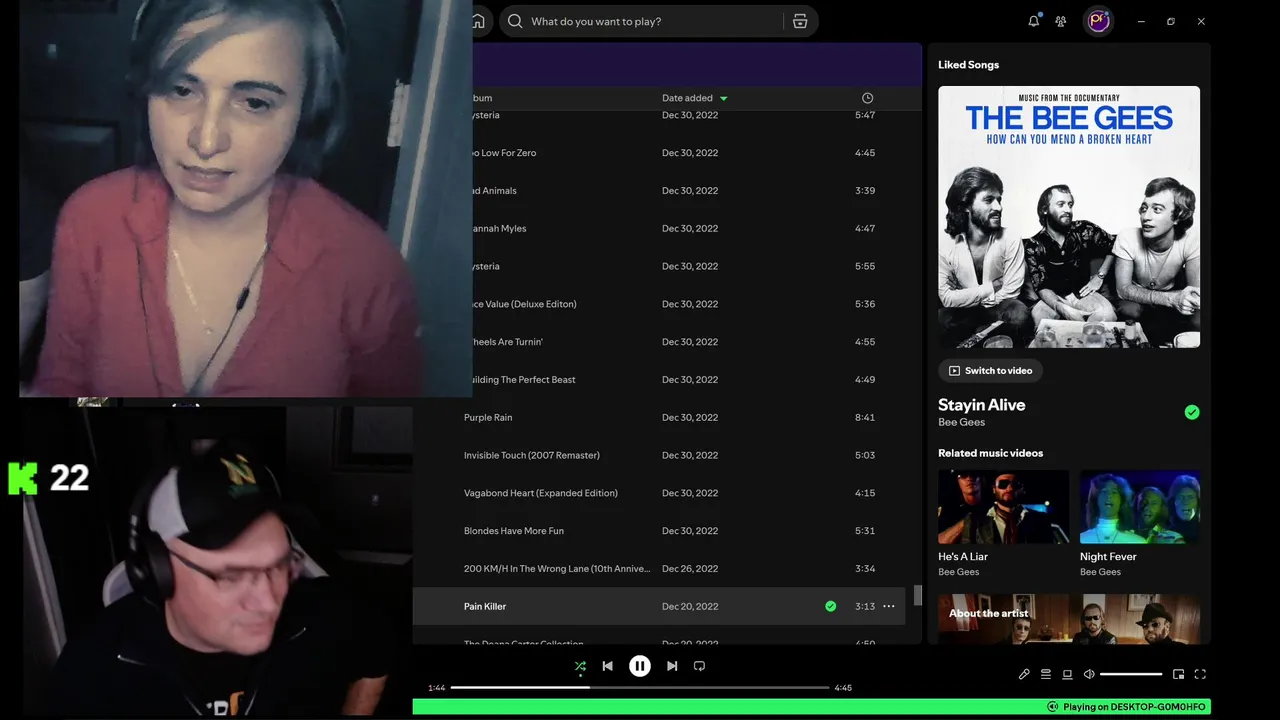
Task: Select the Purple Rain row
Action: tap(660, 417)
